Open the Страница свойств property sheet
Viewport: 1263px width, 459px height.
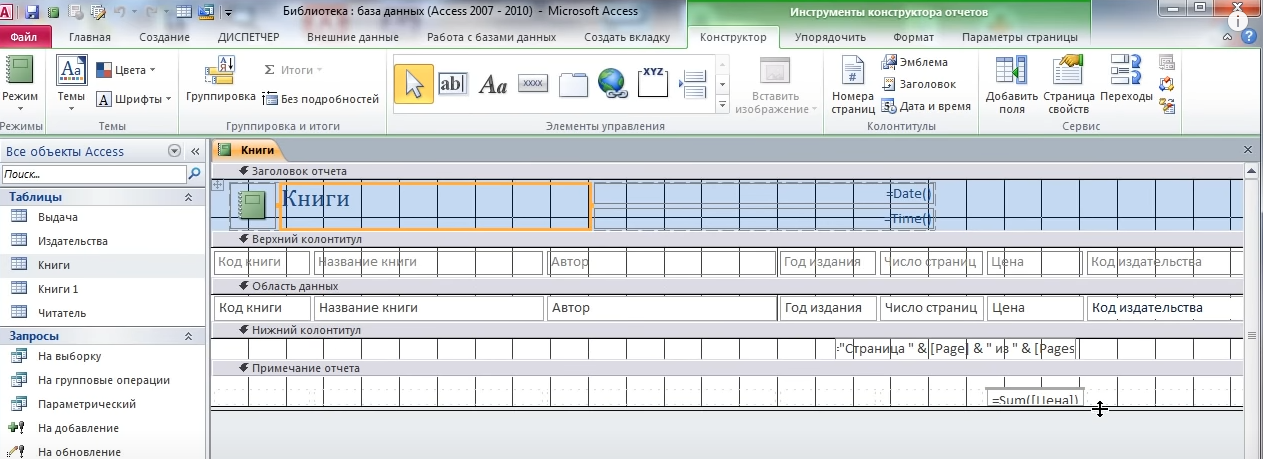point(1069,86)
